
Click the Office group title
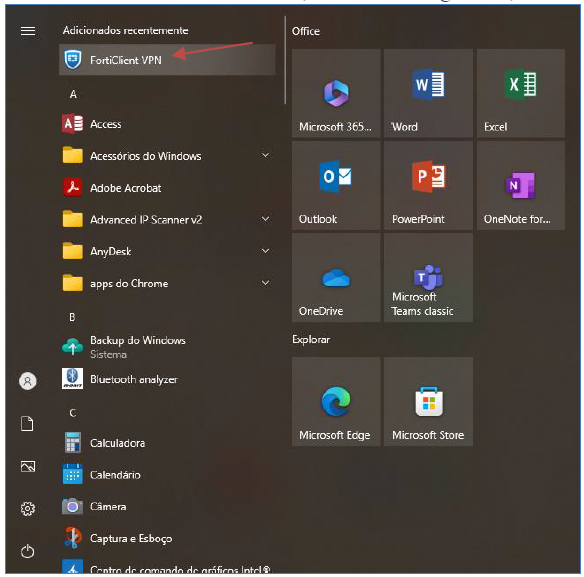click(x=306, y=31)
